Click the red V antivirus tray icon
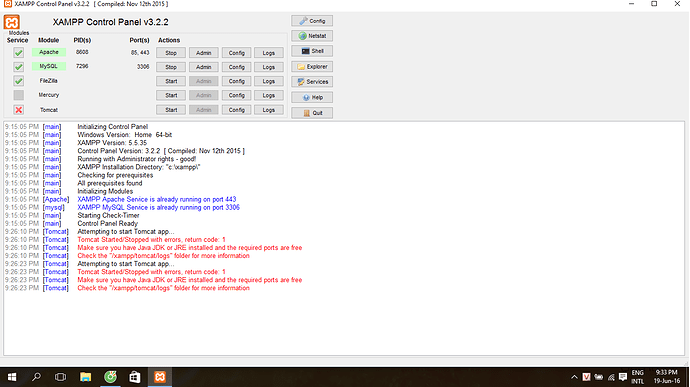 pos(586,377)
